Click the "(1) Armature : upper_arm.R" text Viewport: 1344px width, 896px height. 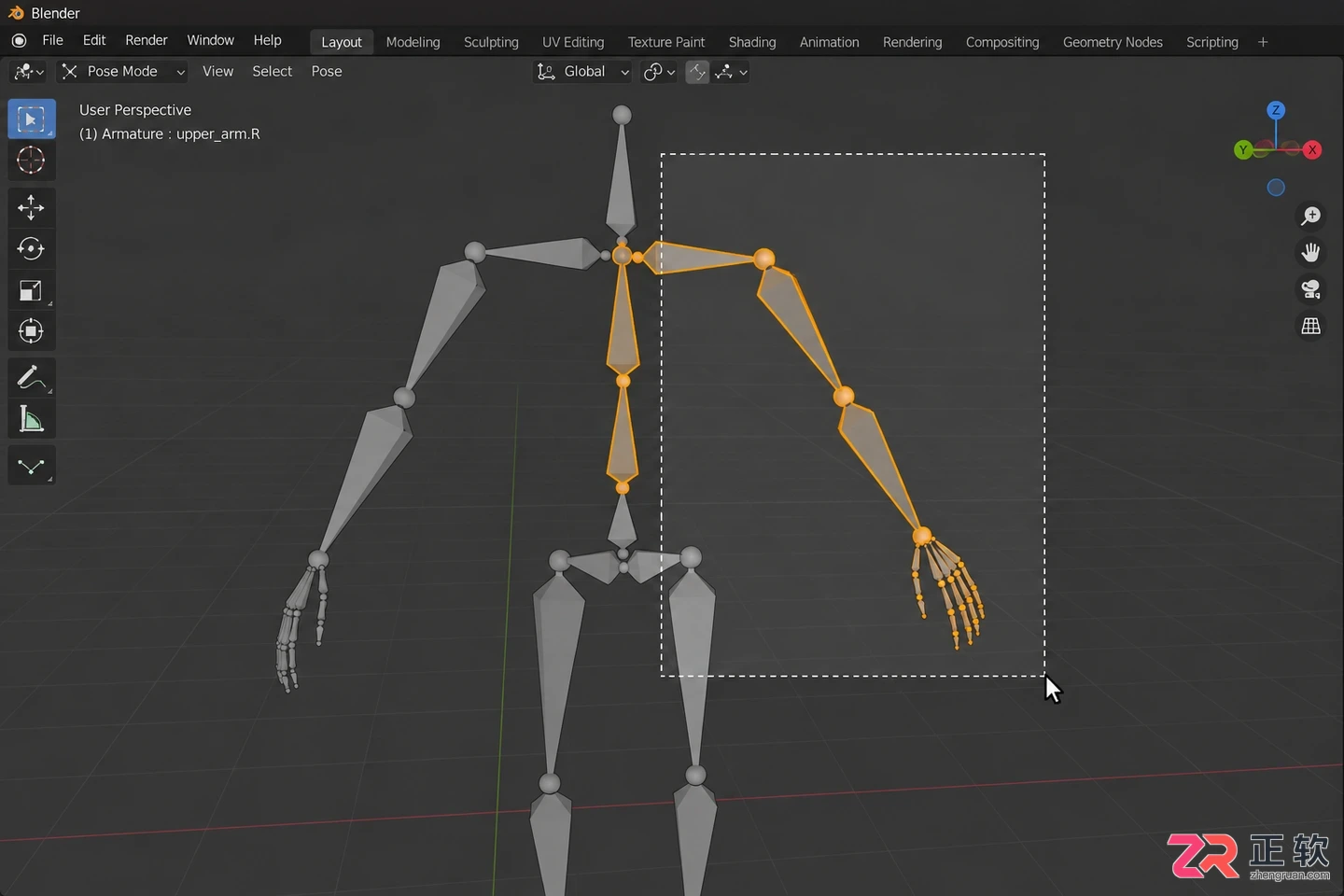[x=170, y=134]
